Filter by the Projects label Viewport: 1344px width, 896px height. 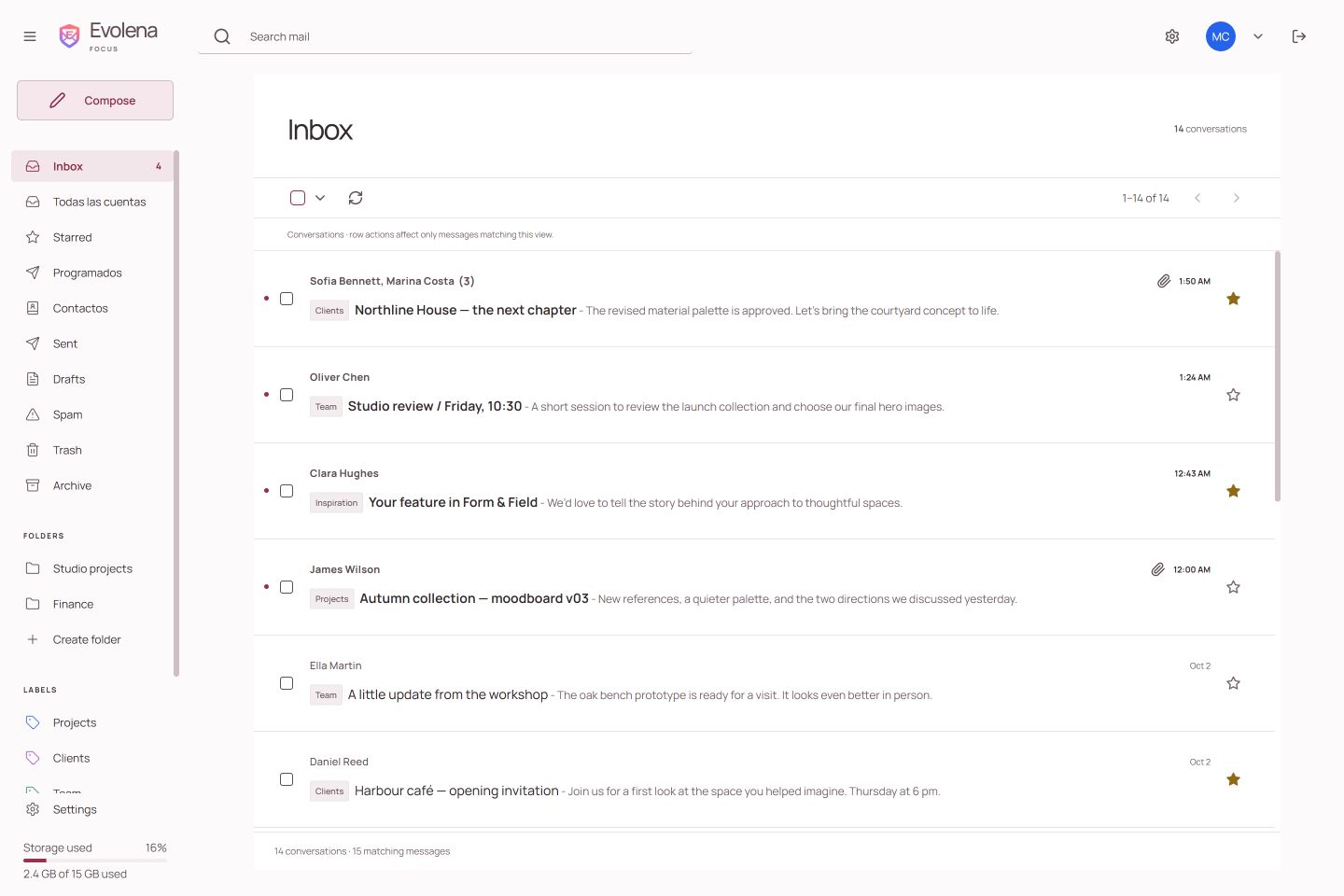(x=92, y=722)
